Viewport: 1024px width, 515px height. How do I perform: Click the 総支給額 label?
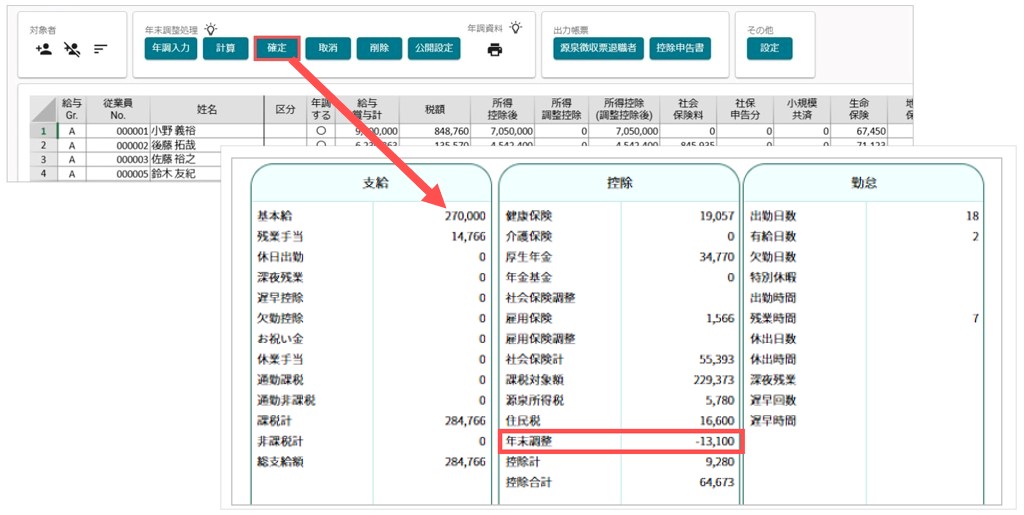[x=280, y=462]
